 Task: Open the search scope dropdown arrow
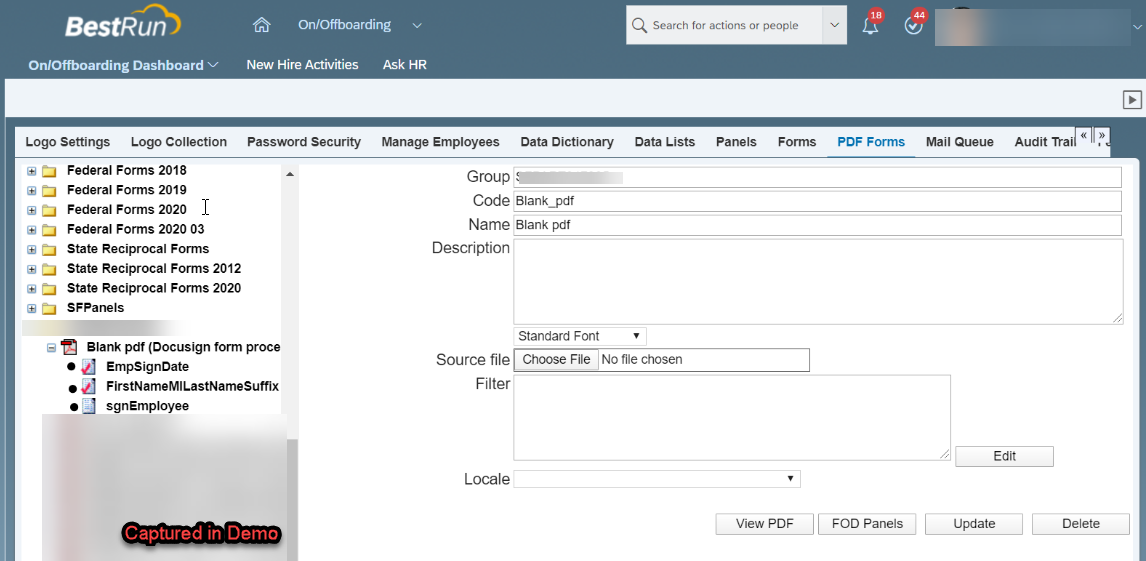(835, 26)
